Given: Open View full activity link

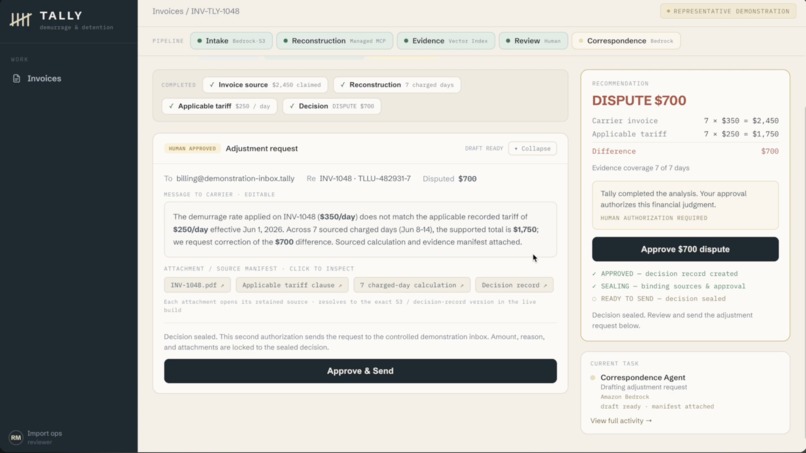Looking at the screenshot, I should coord(621,421).
